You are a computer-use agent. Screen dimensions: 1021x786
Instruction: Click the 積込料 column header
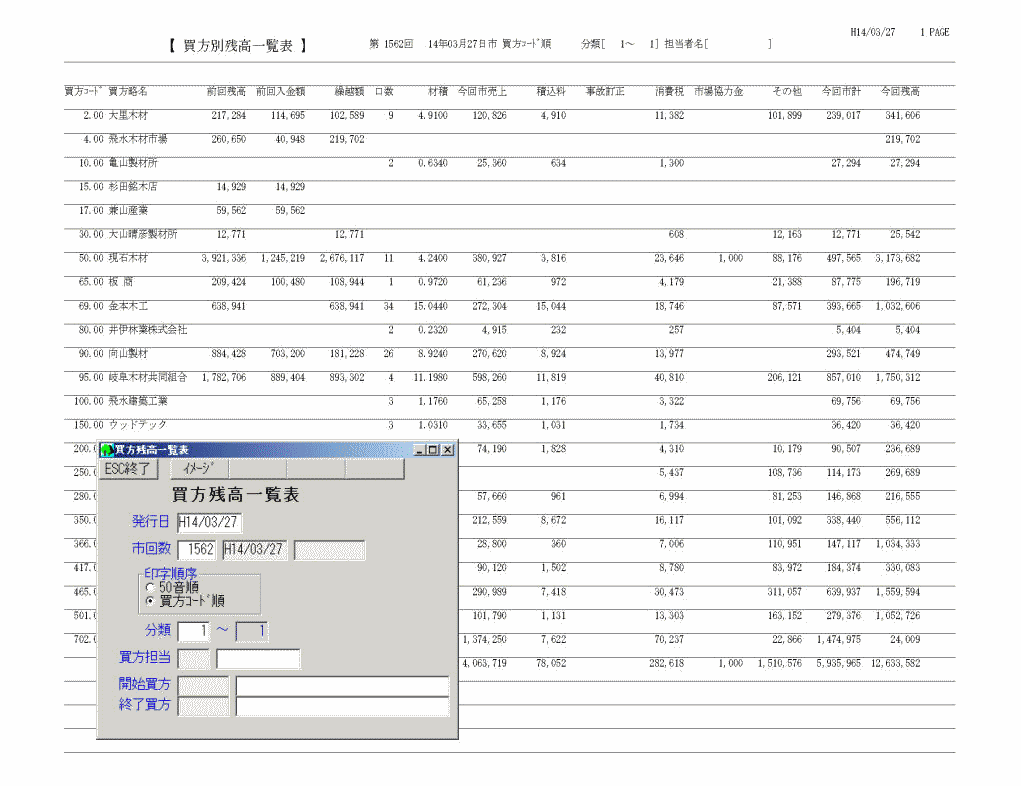[x=551, y=92]
